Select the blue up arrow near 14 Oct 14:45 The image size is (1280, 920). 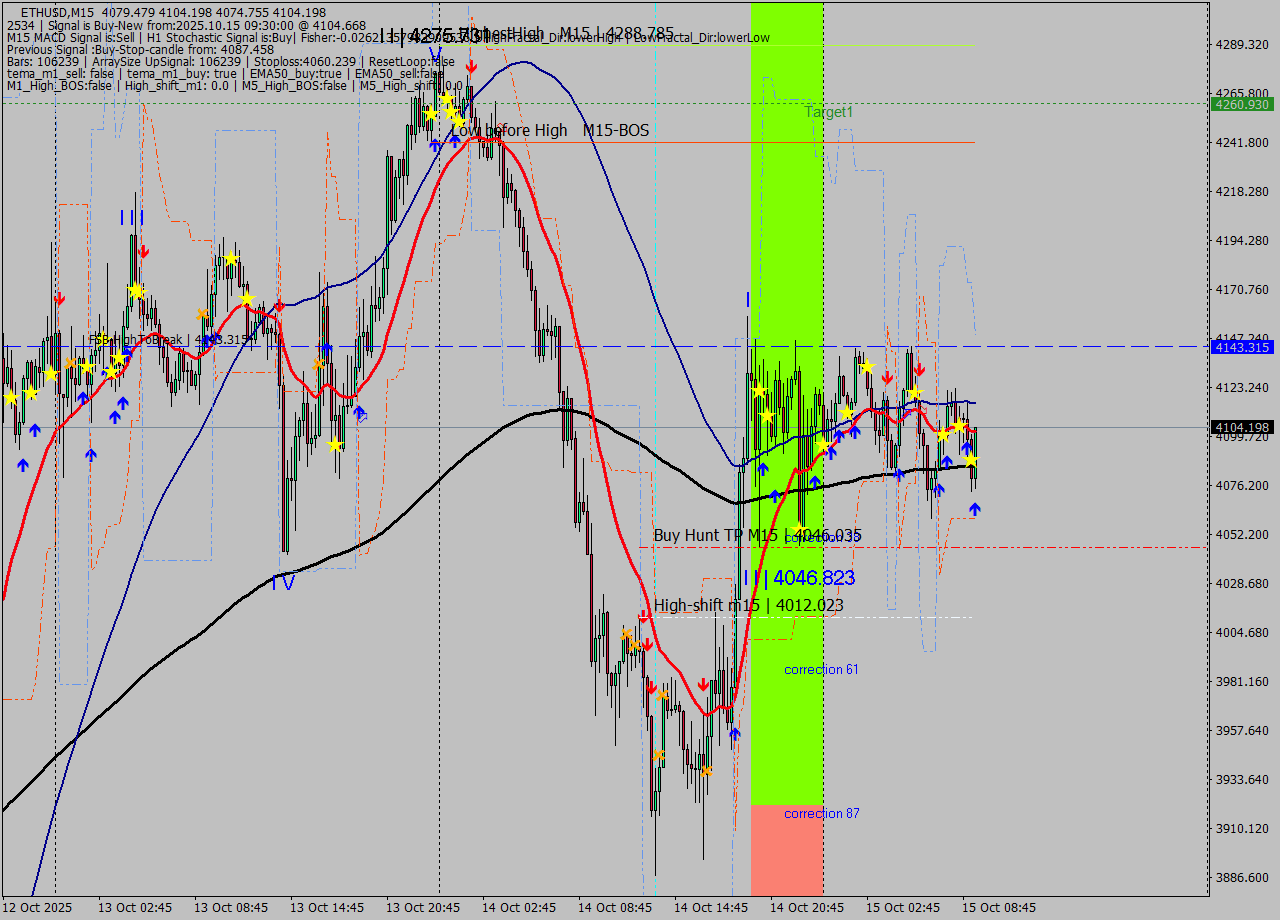[x=763, y=469]
